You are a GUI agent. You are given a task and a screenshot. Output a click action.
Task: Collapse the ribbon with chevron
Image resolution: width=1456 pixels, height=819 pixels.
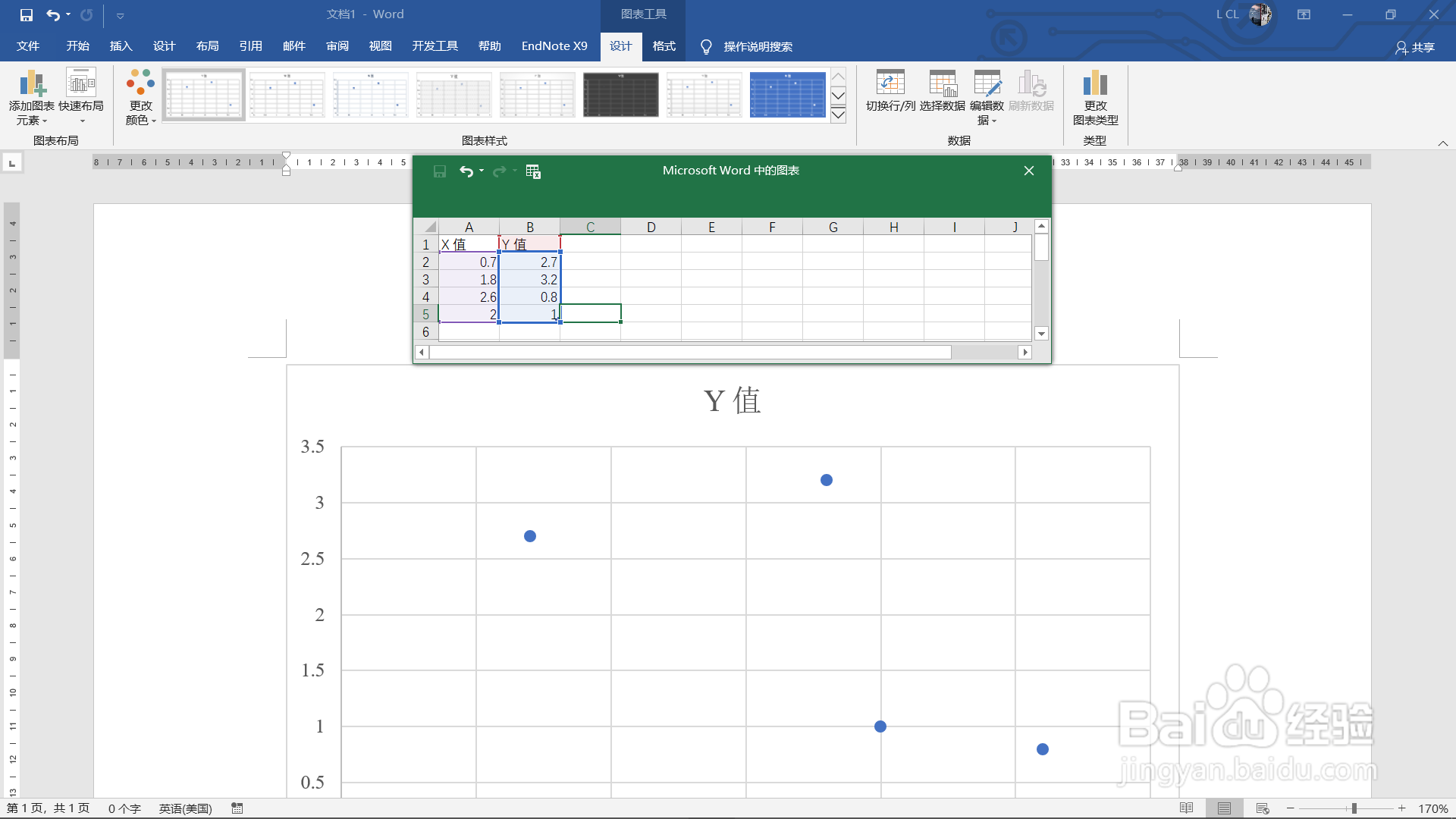tap(1442, 143)
